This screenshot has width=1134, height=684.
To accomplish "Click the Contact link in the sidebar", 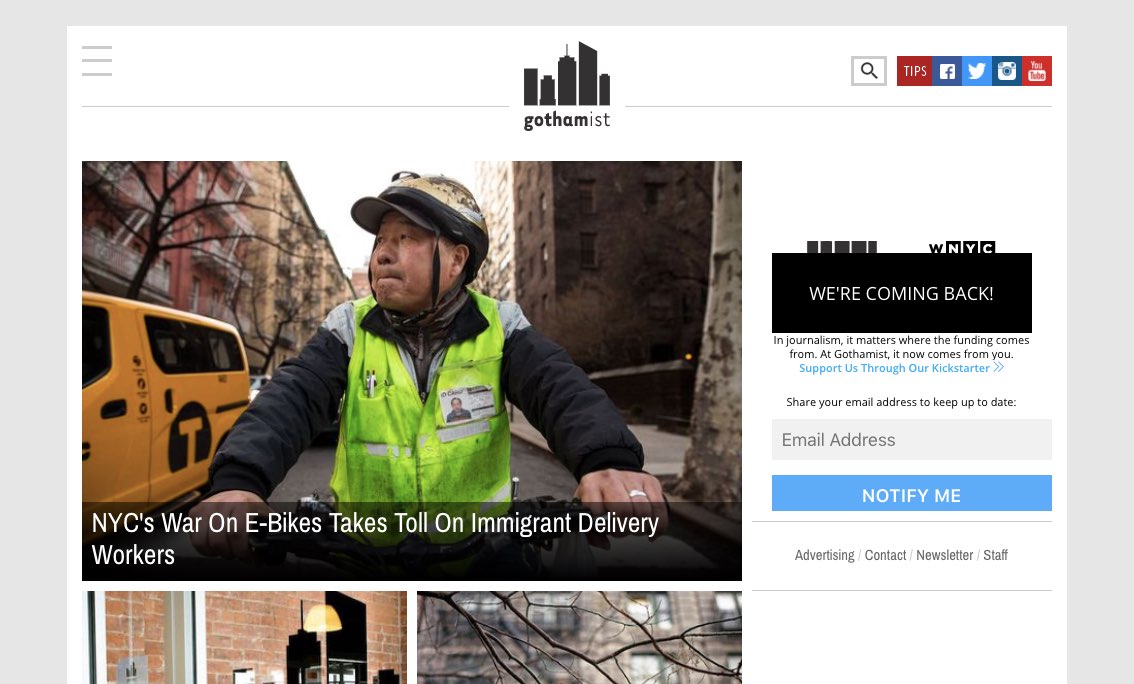I will [885, 555].
